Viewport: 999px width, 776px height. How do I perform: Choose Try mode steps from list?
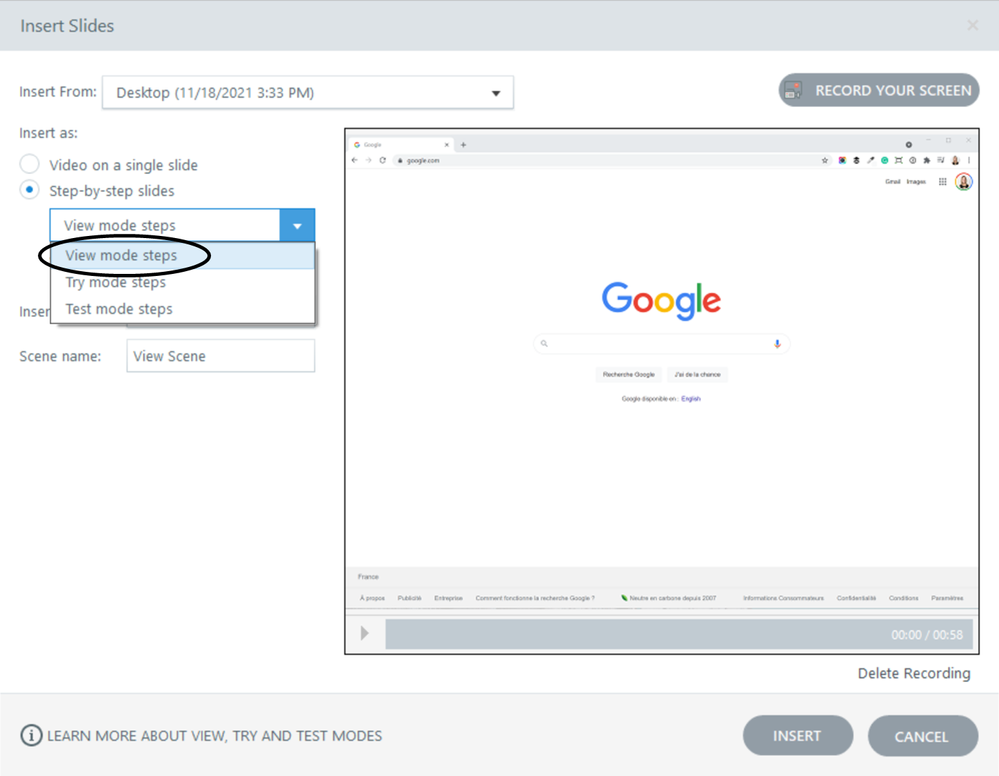tap(183, 282)
